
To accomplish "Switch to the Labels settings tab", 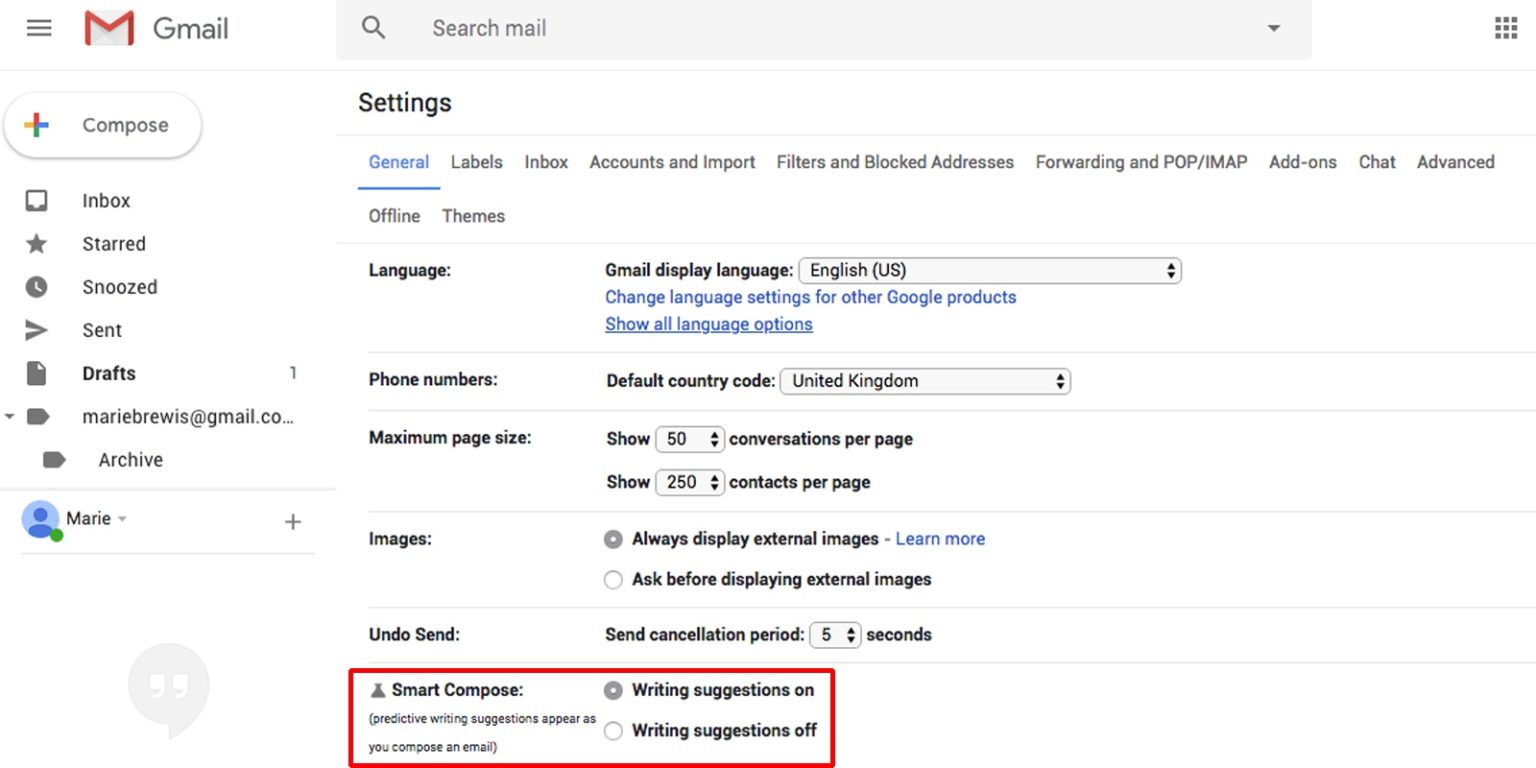I will 477,162.
